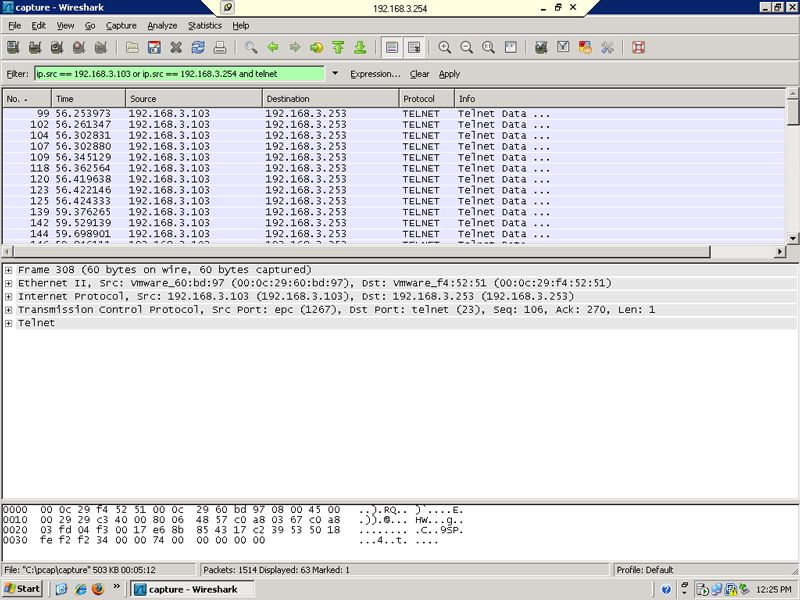Expand the Transmission Control Protocol node
The image size is (800, 600).
click(8, 310)
